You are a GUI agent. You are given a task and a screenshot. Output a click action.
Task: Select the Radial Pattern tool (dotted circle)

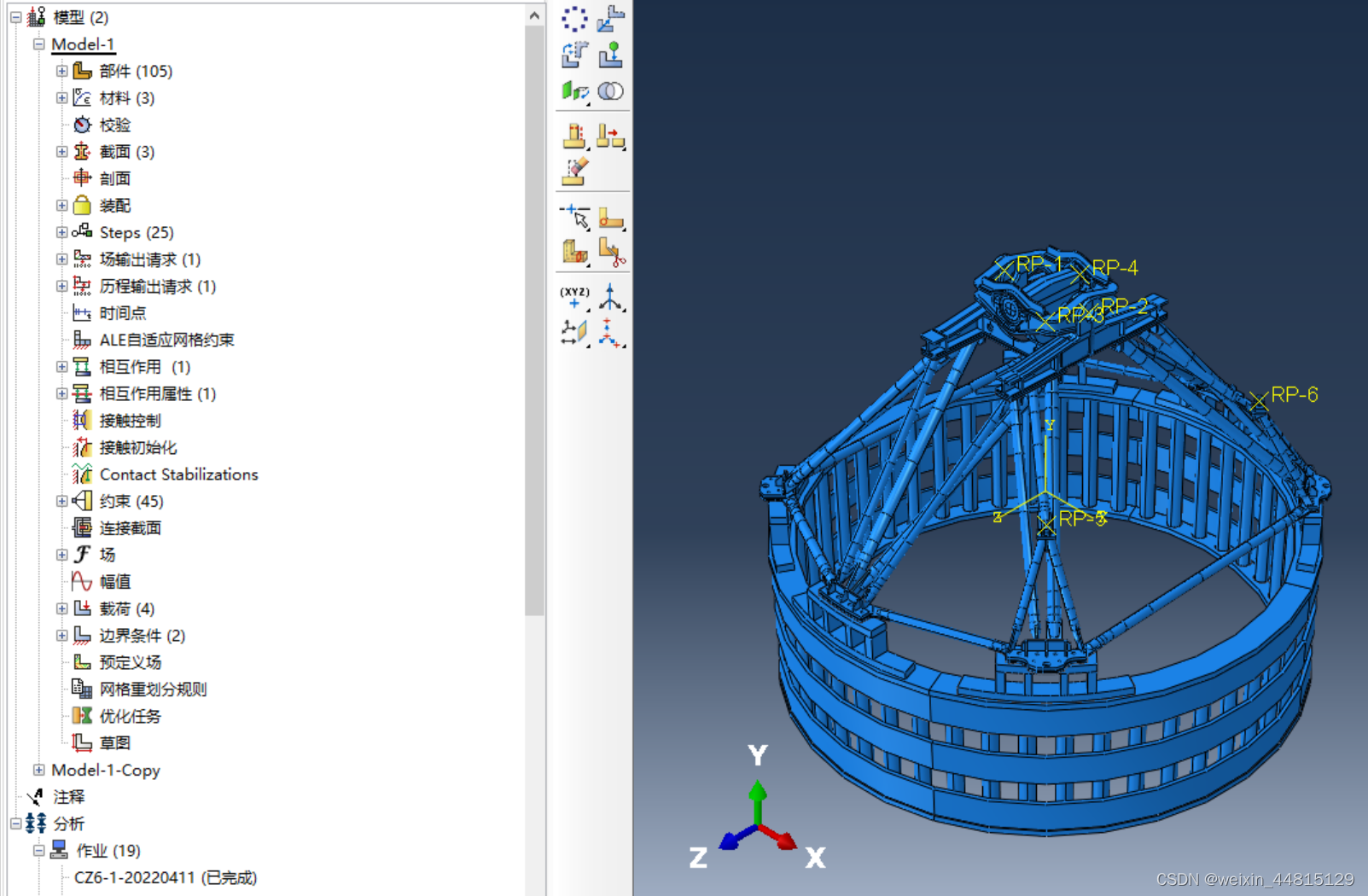pyautogui.click(x=574, y=19)
